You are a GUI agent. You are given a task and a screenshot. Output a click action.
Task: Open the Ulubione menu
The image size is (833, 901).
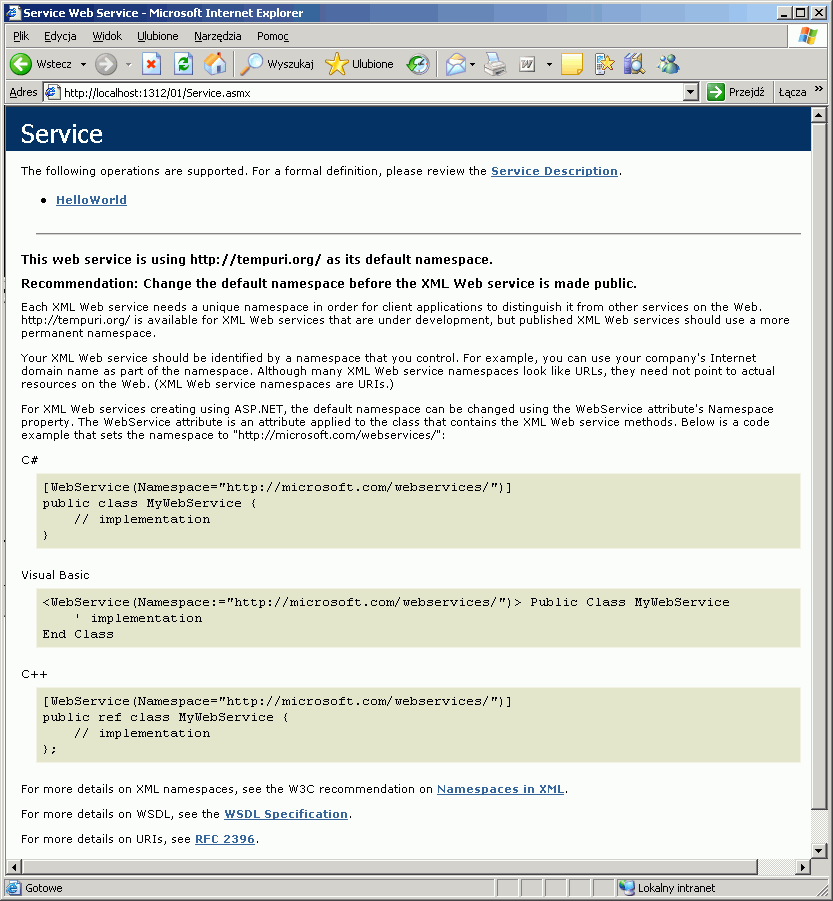[x=157, y=36]
